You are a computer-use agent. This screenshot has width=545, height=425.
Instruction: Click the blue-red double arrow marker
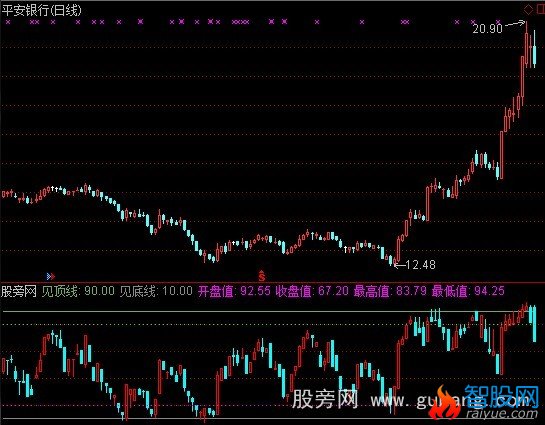pos(51,276)
